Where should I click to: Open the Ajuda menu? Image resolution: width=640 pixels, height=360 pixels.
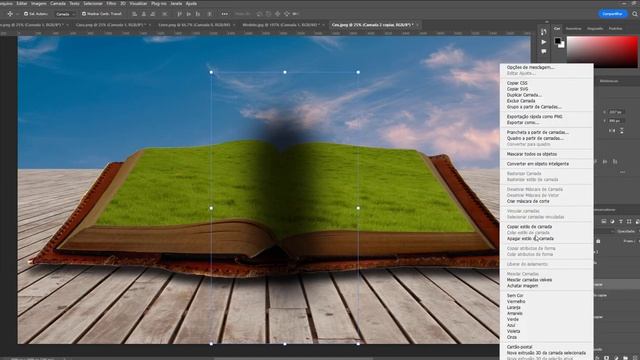(191, 3)
